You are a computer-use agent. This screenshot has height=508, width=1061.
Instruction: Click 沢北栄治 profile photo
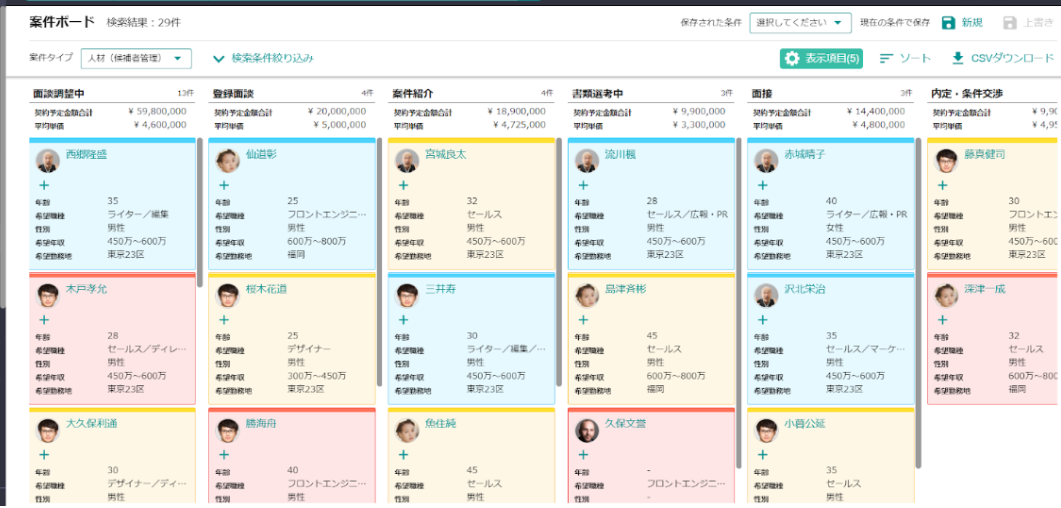pyautogui.click(x=766, y=295)
